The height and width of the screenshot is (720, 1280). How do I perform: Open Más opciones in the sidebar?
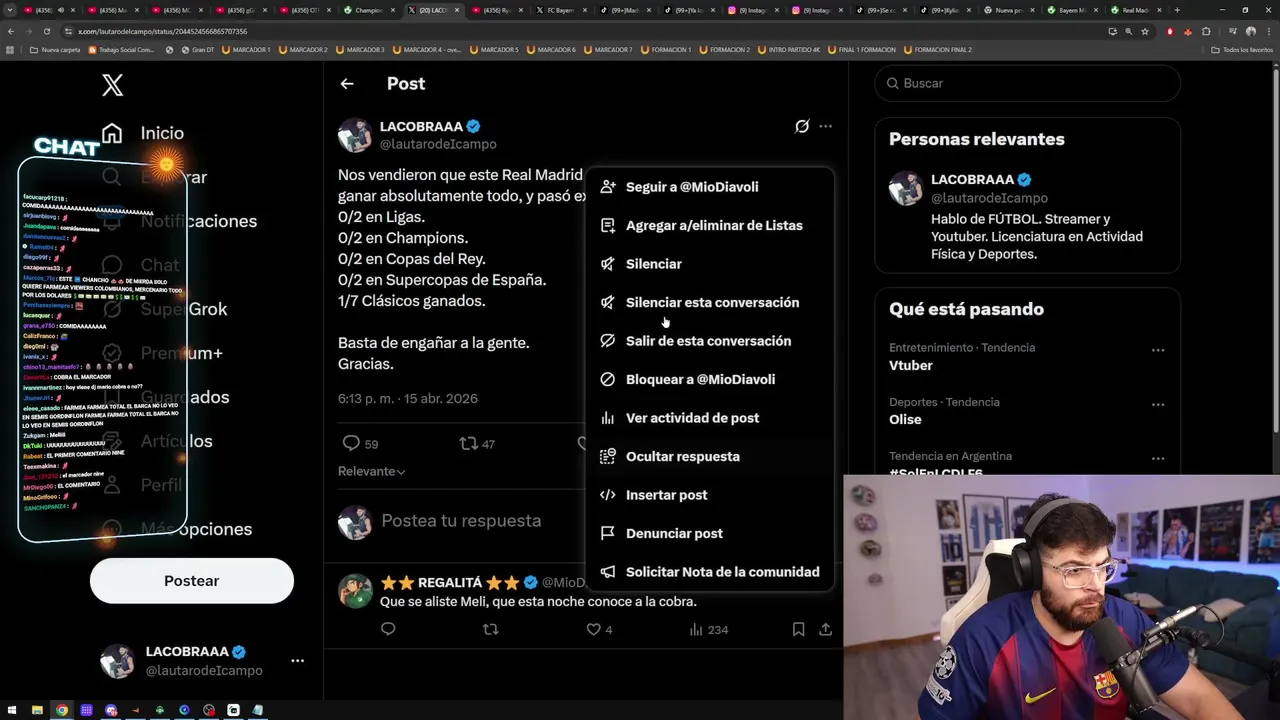196,529
